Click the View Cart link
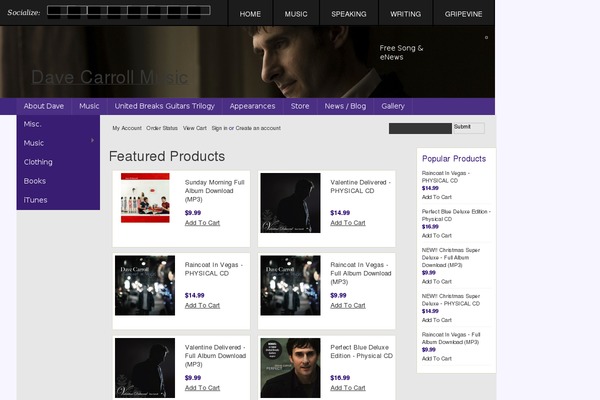The height and width of the screenshot is (400, 600). pyautogui.click(x=194, y=128)
